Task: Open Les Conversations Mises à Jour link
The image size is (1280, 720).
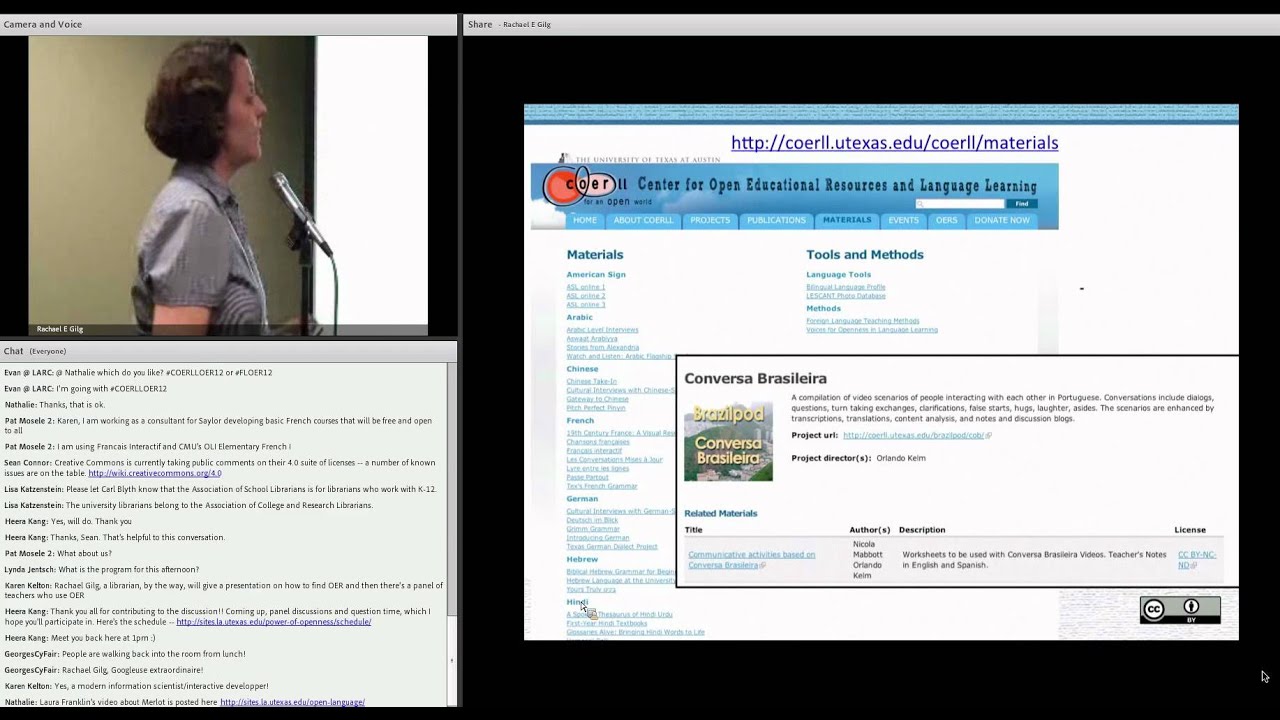Action: (x=615, y=460)
